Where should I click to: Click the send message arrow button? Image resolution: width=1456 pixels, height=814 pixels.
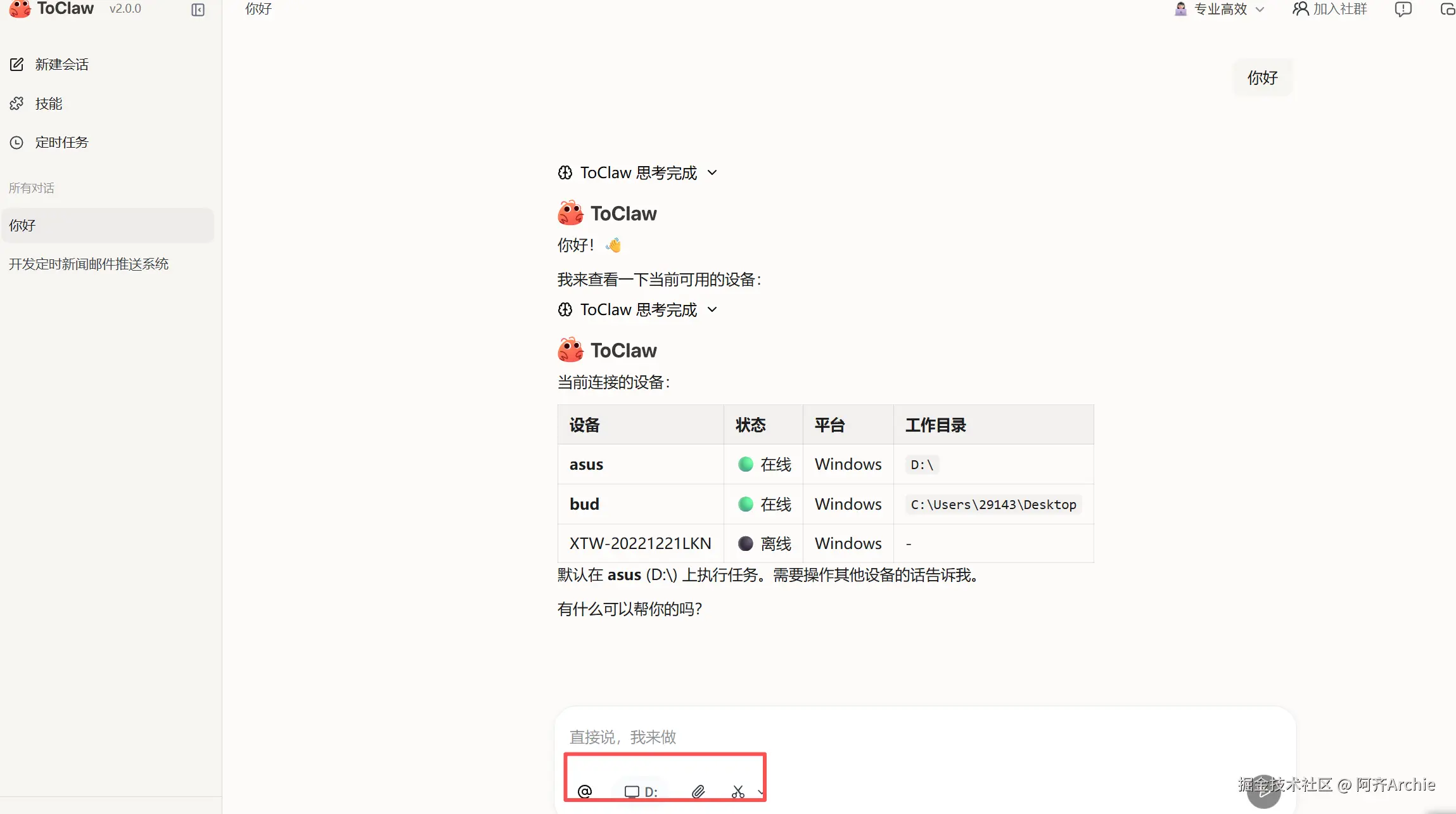point(1263,791)
